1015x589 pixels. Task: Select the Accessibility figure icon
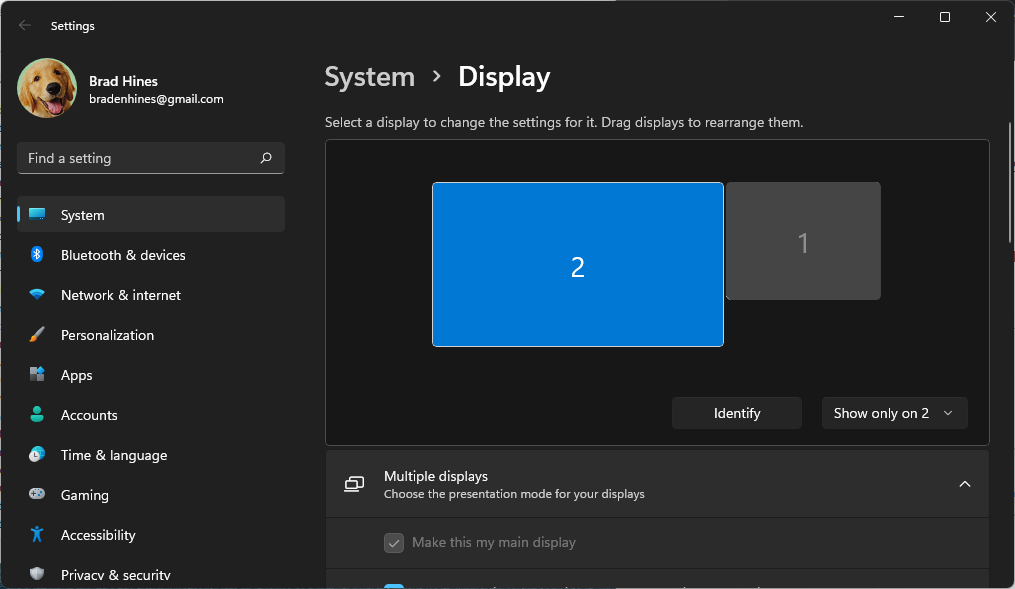coord(37,535)
